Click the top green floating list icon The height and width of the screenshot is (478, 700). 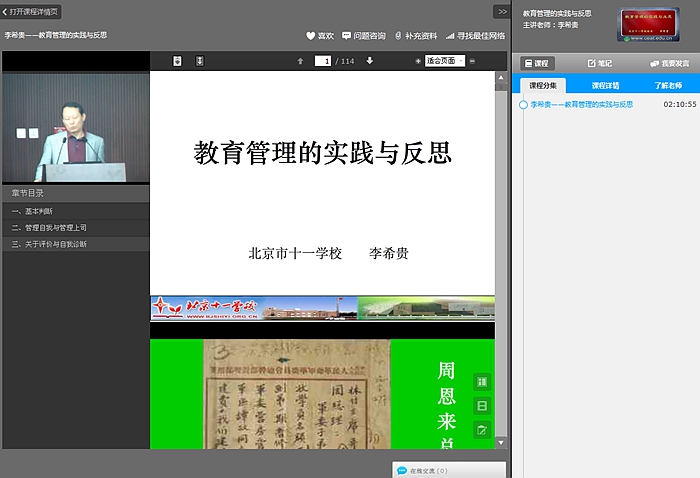point(482,382)
